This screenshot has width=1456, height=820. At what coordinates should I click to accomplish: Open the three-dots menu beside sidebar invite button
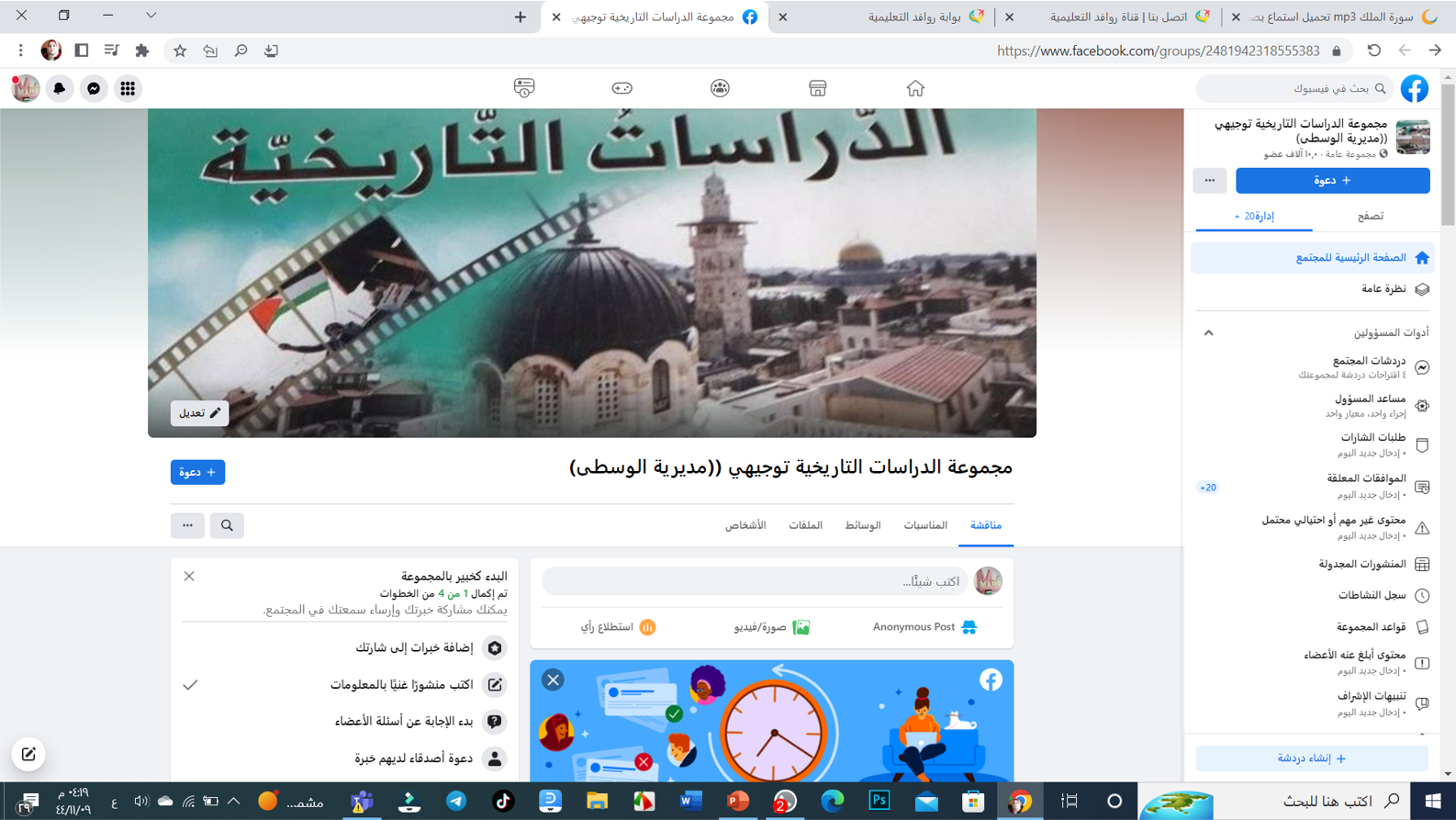(x=1209, y=181)
